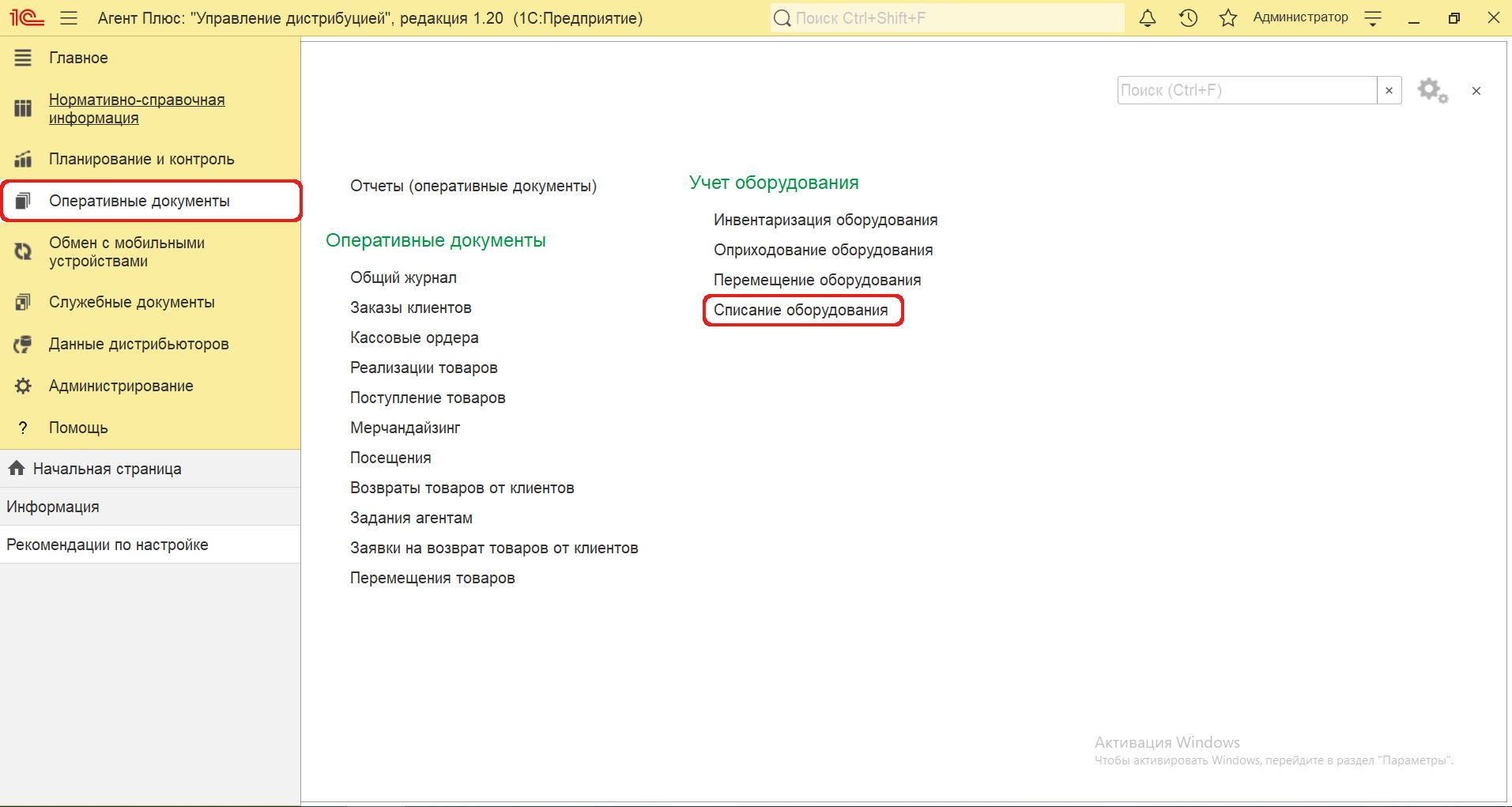Close the section menu panel
The height and width of the screenshot is (807, 1512).
[1476, 91]
